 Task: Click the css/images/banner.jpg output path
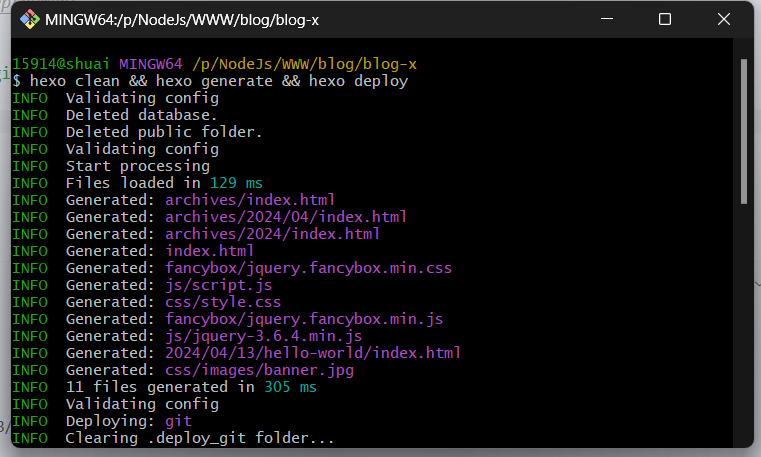259,370
